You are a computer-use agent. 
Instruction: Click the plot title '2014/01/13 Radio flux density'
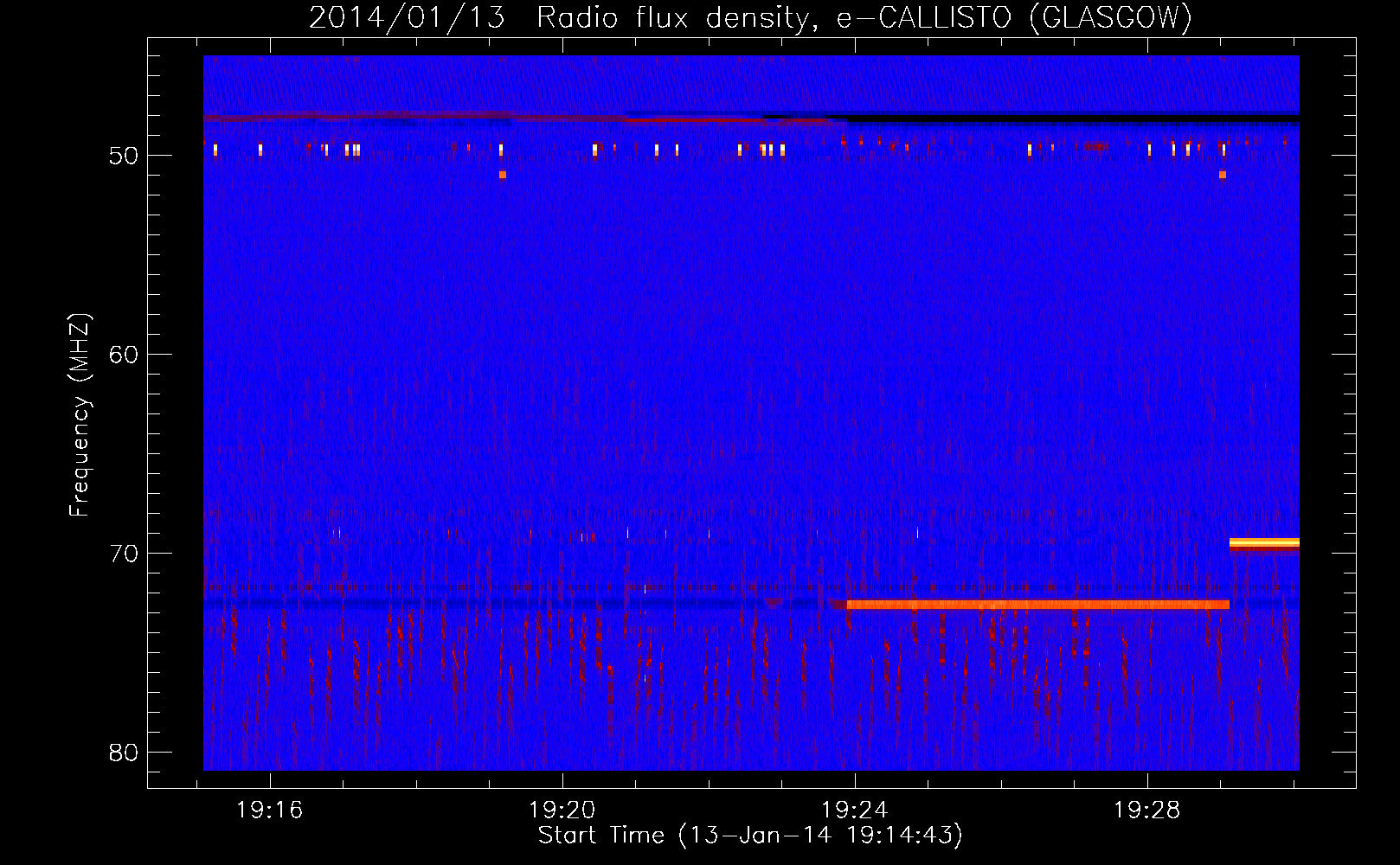click(561, 18)
